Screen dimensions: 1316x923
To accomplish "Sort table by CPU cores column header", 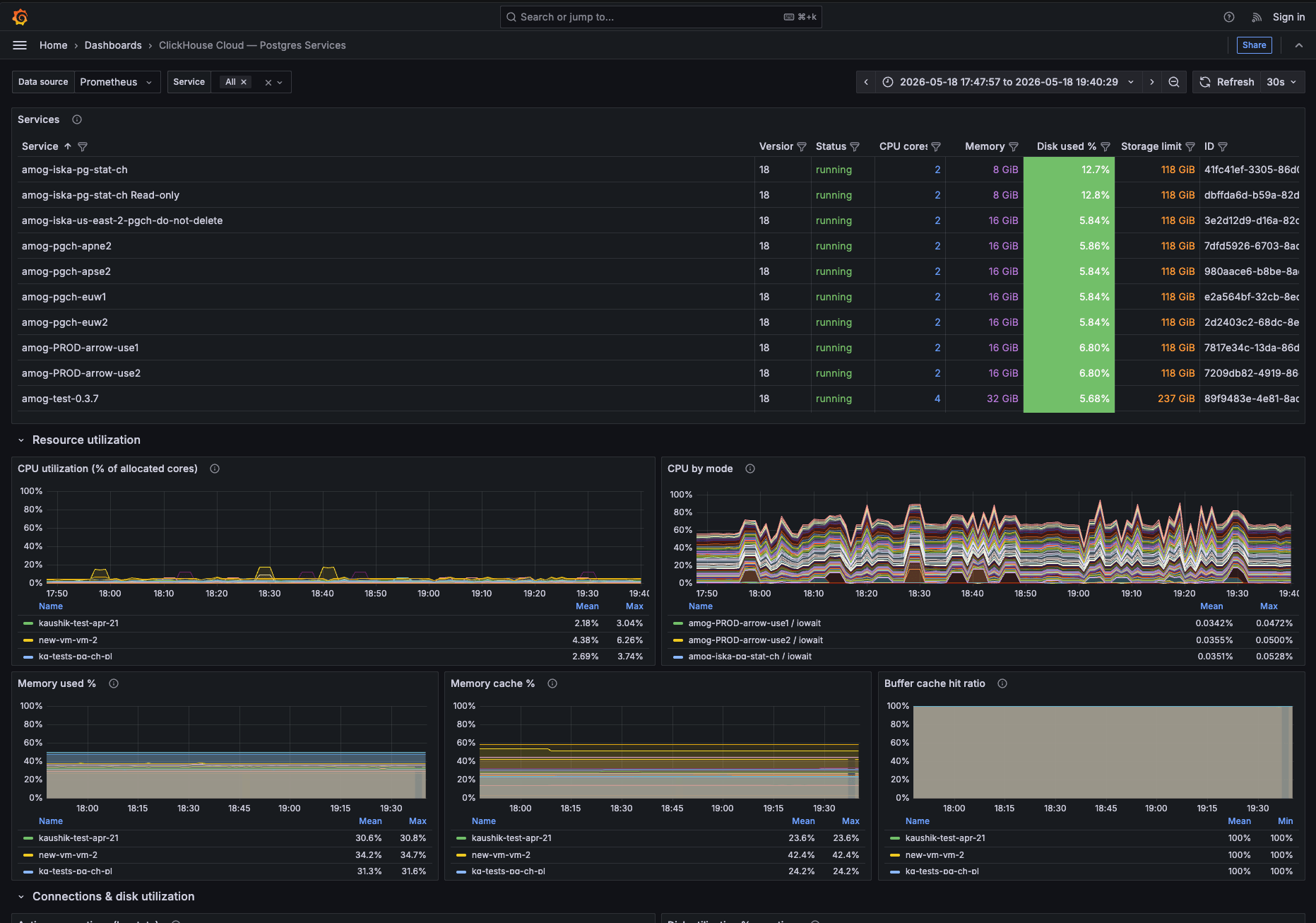I will (x=903, y=146).
